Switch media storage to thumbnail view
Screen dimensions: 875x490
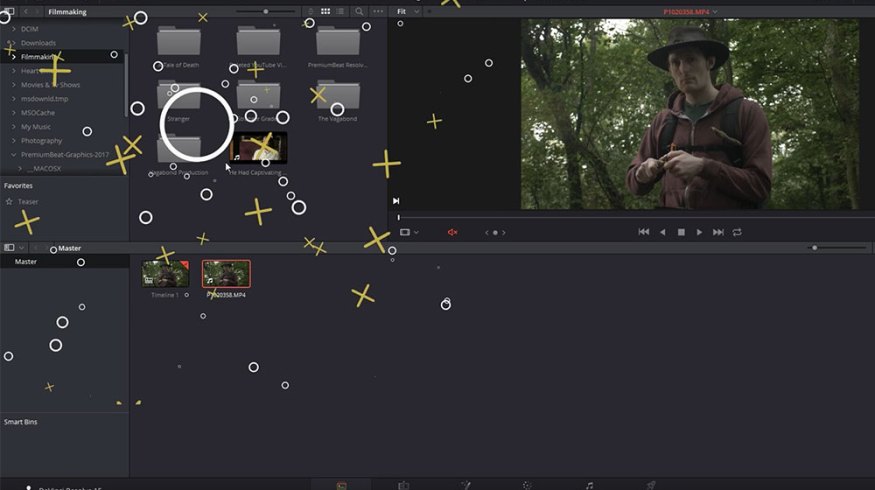tap(325, 12)
